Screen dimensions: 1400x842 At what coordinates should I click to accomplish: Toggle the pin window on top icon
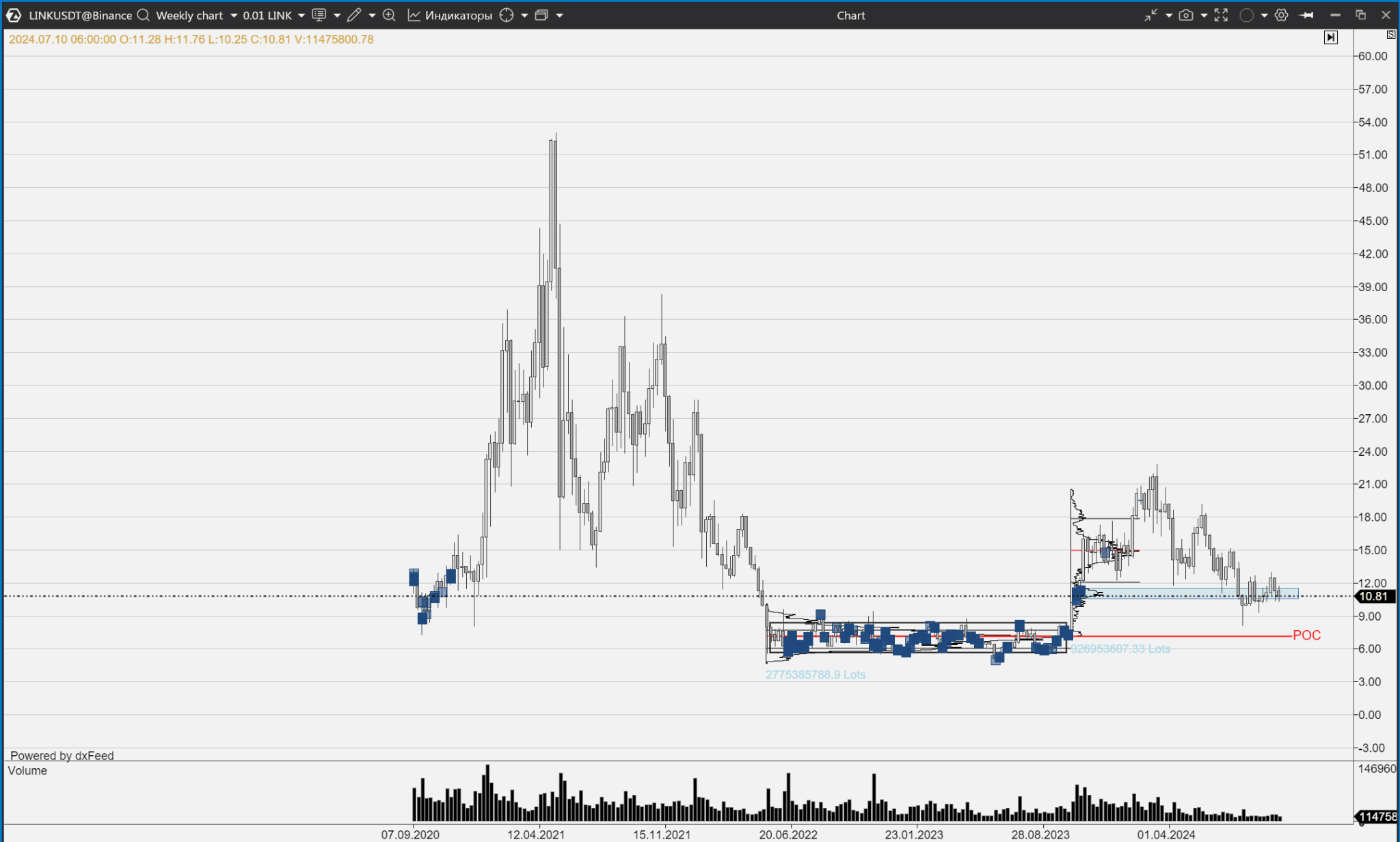(1307, 15)
